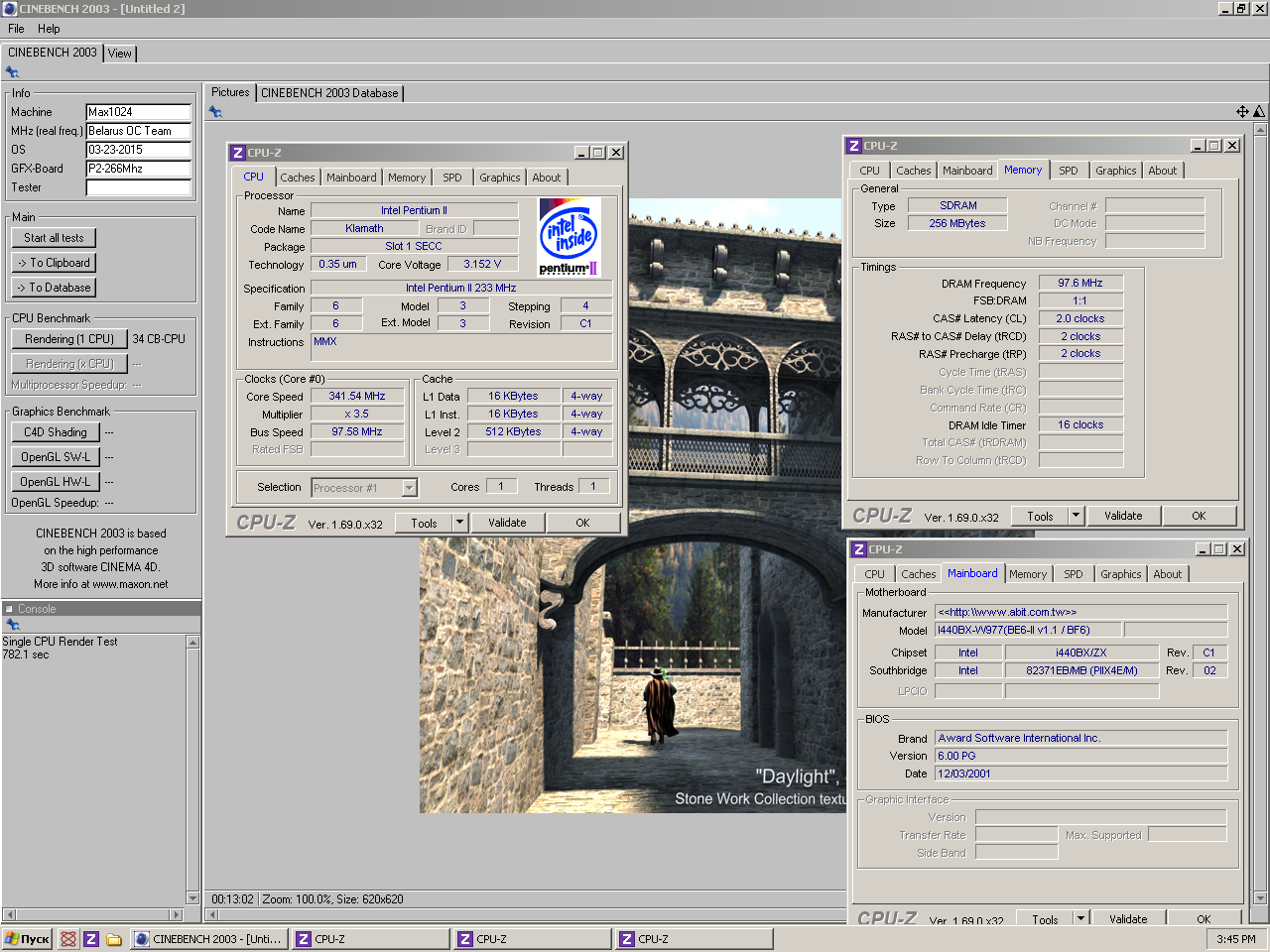Screen dimensions: 1270x952
Task: Open the first CPU-Z taskbar button
Action: click(371, 939)
